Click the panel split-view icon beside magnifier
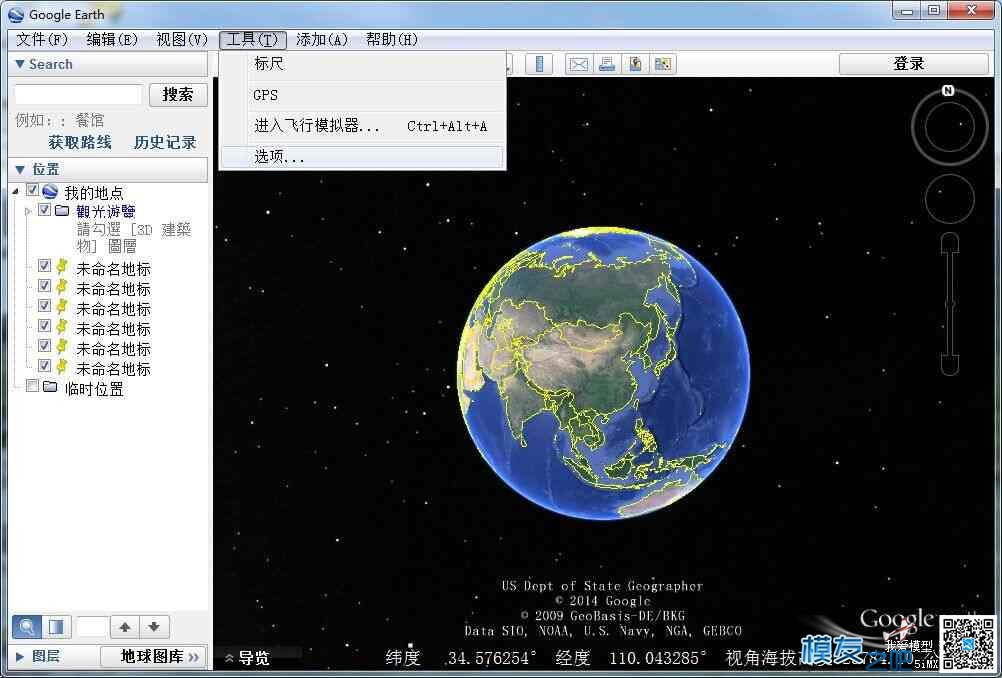The width and height of the screenshot is (1002, 678). point(56,627)
